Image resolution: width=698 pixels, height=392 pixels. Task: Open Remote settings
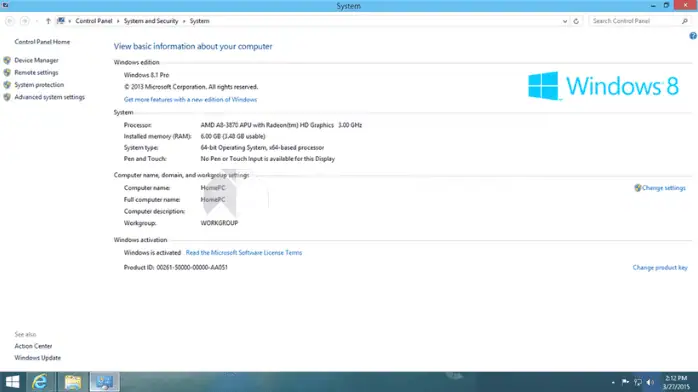36,73
